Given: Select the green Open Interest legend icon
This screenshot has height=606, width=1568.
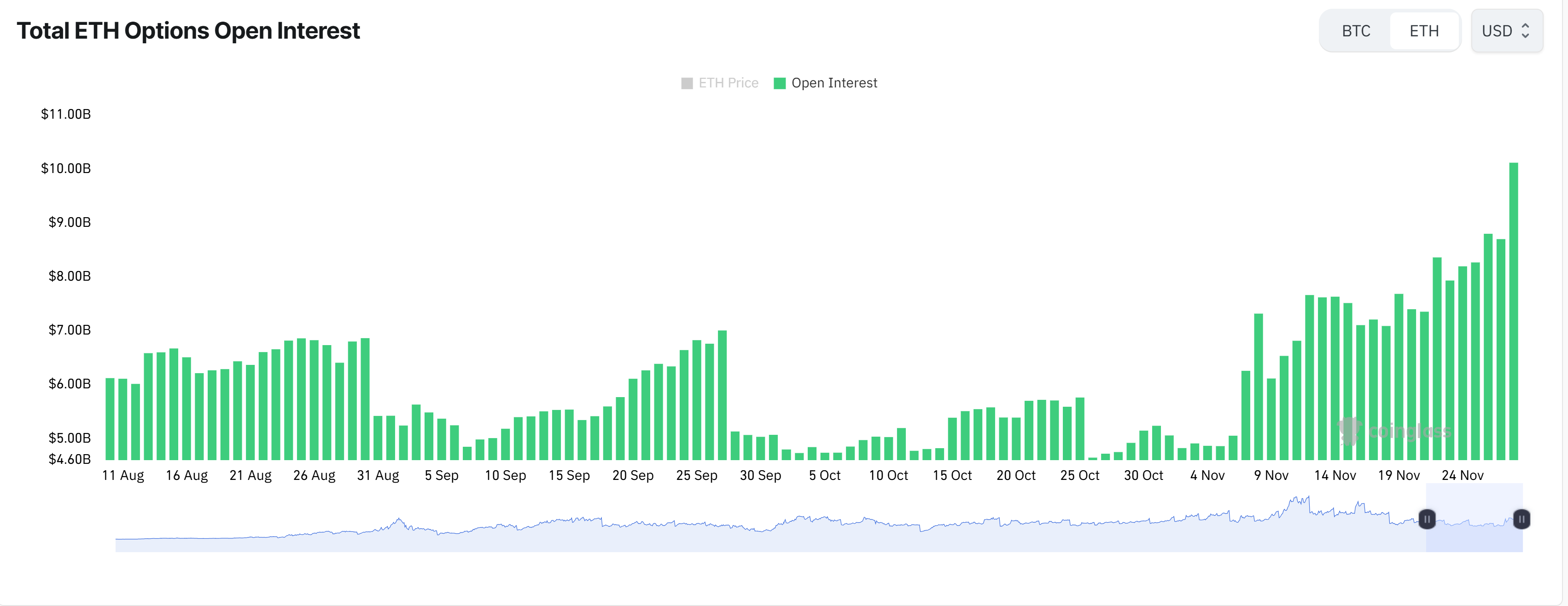Looking at the screenshot, I should (780, 83).
